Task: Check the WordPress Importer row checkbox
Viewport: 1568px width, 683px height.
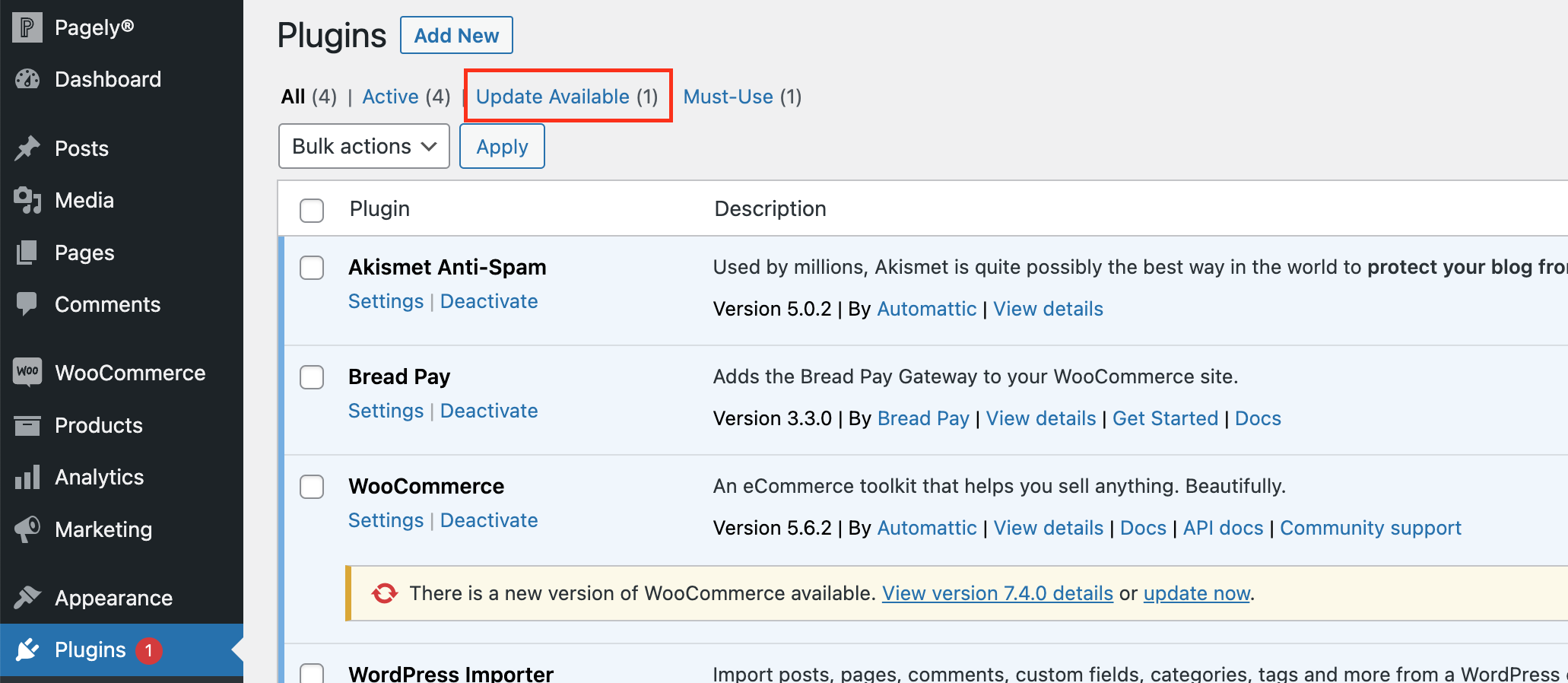Action: [312, 674]
